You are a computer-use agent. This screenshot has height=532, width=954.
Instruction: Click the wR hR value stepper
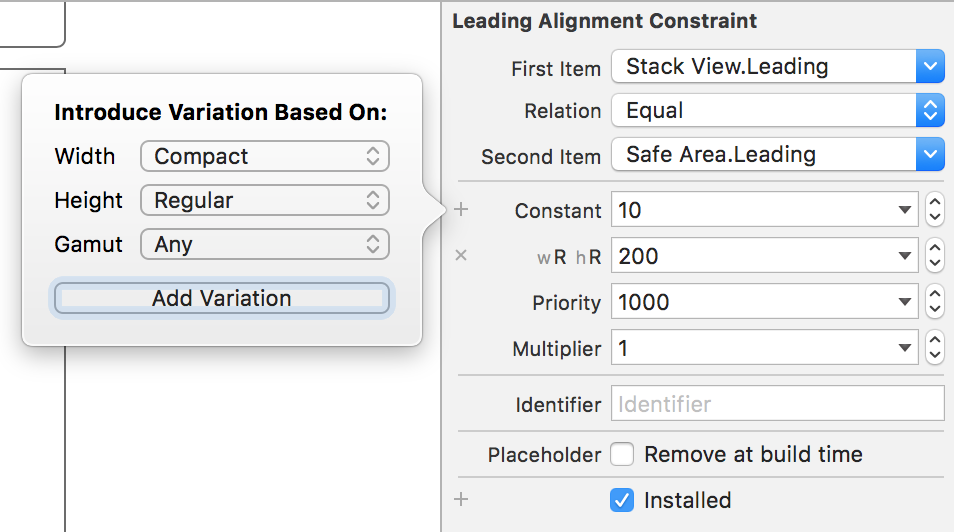(x=935, y=256)
